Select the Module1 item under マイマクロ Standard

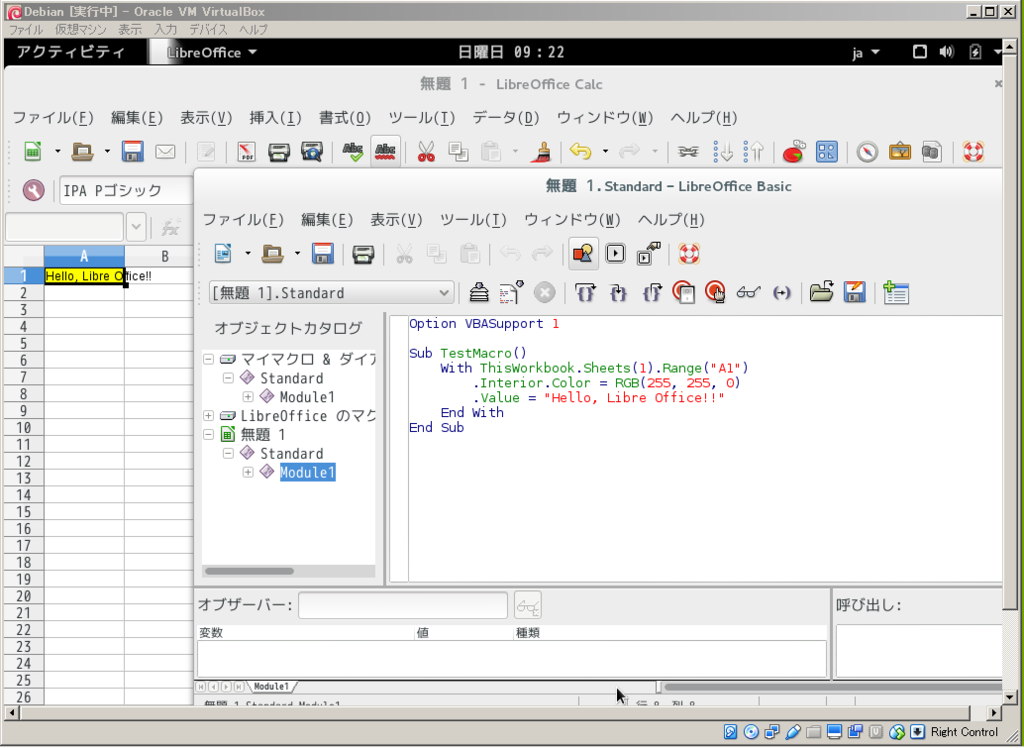coord(307,397)
